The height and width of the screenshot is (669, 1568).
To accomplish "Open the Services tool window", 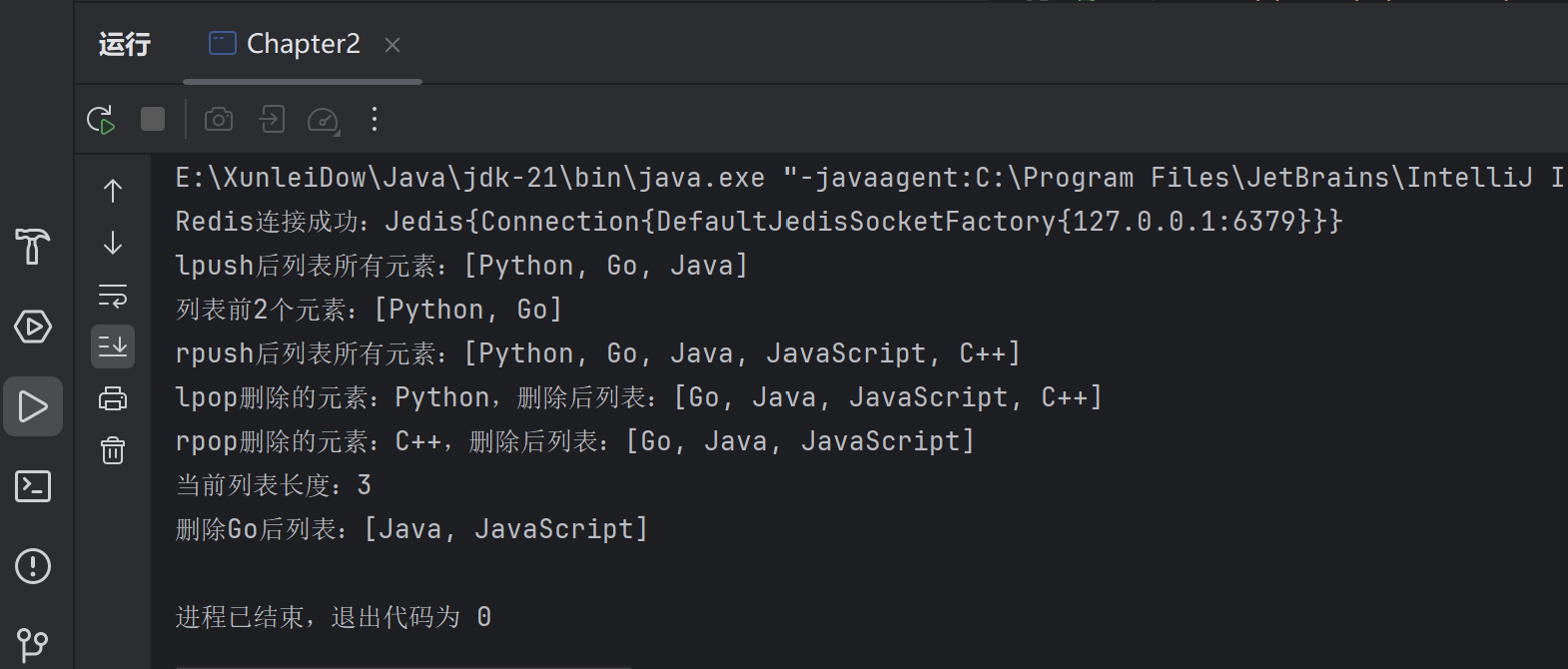I will pos(33,327).
